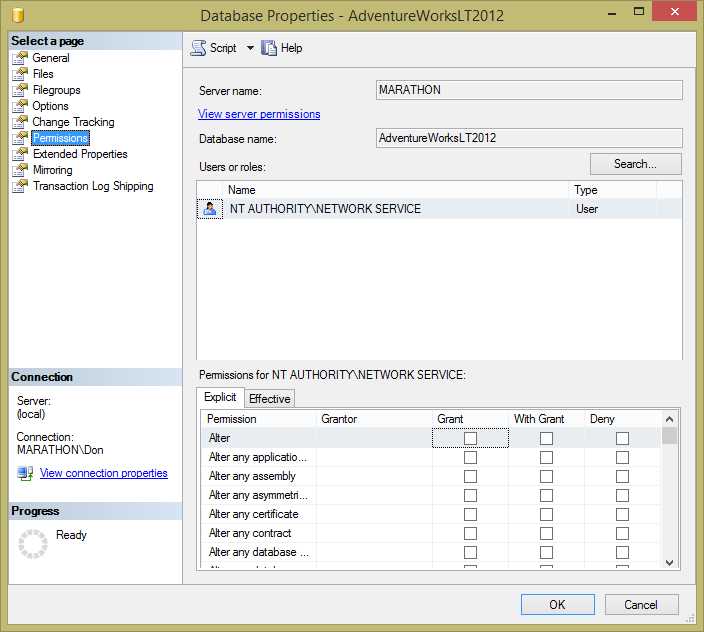Check With Grant for Alter permission
The height and width of the screenshot is (632, 704).
[546, 438]
